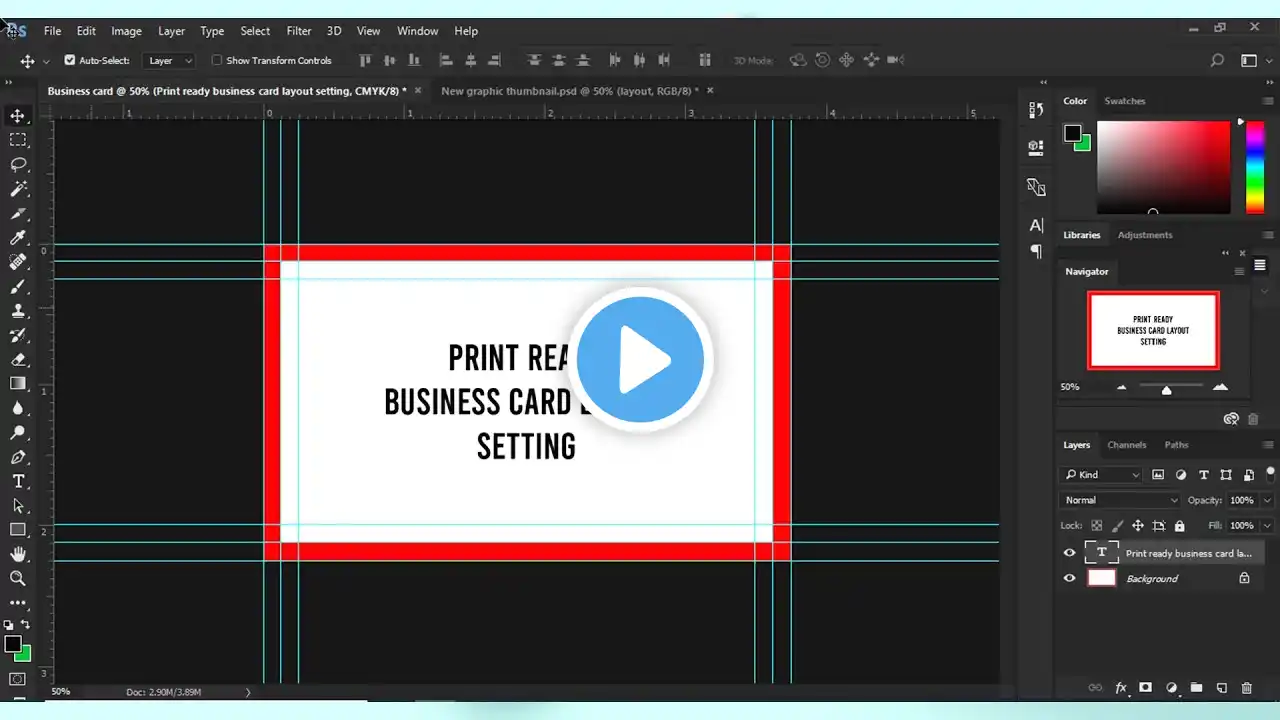The image size is (1280, 720).
Task: Select the Eraser tool
Action: point(18,359)
